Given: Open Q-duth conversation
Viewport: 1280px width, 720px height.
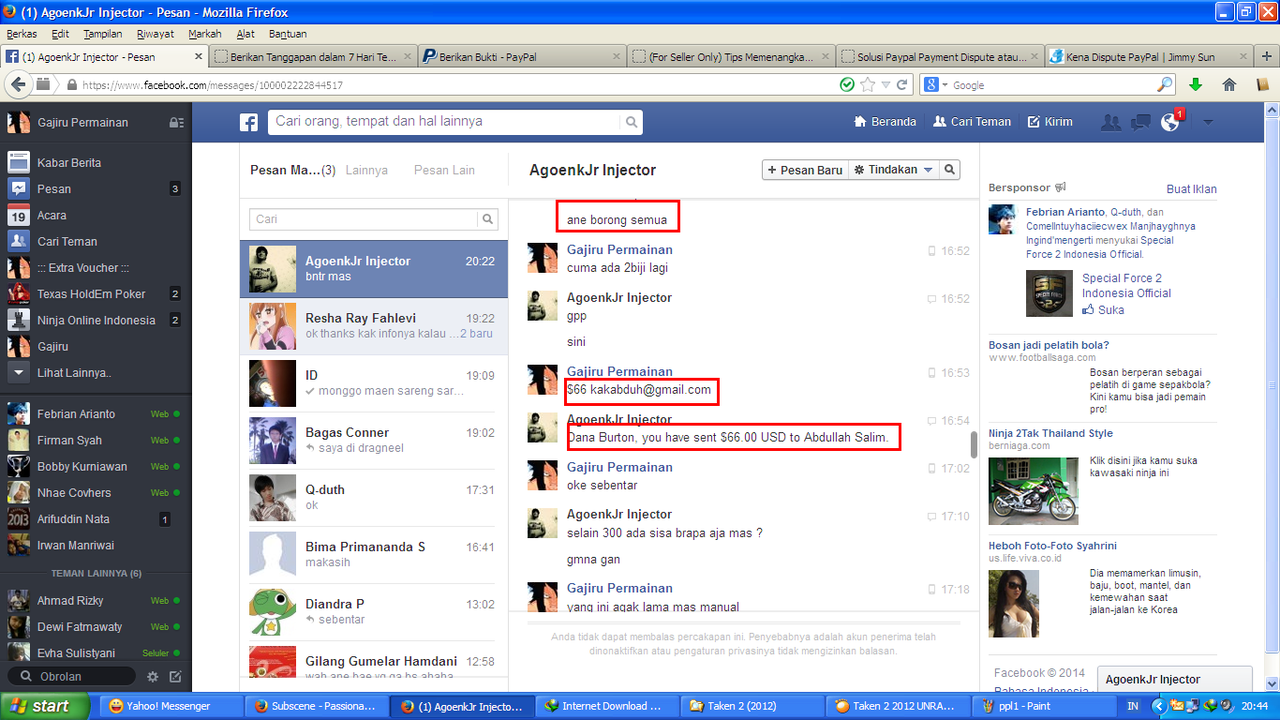Looking at the screenshot, I should click(374, 497).
